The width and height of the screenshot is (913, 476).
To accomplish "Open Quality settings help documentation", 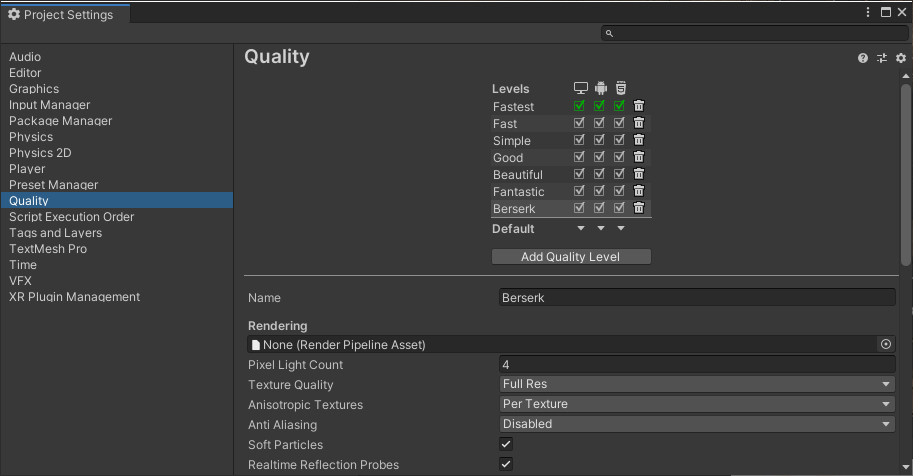I will [863, 59].
